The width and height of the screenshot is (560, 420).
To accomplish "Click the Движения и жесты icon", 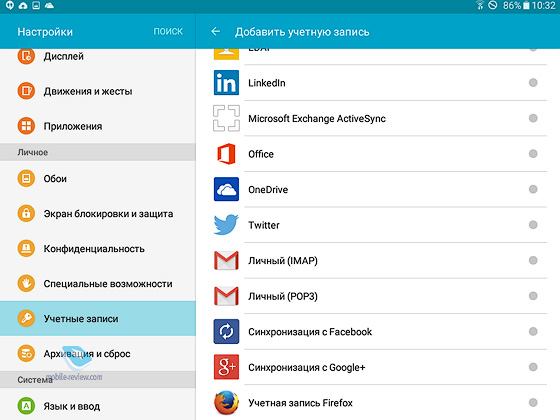I will point(26,91).
